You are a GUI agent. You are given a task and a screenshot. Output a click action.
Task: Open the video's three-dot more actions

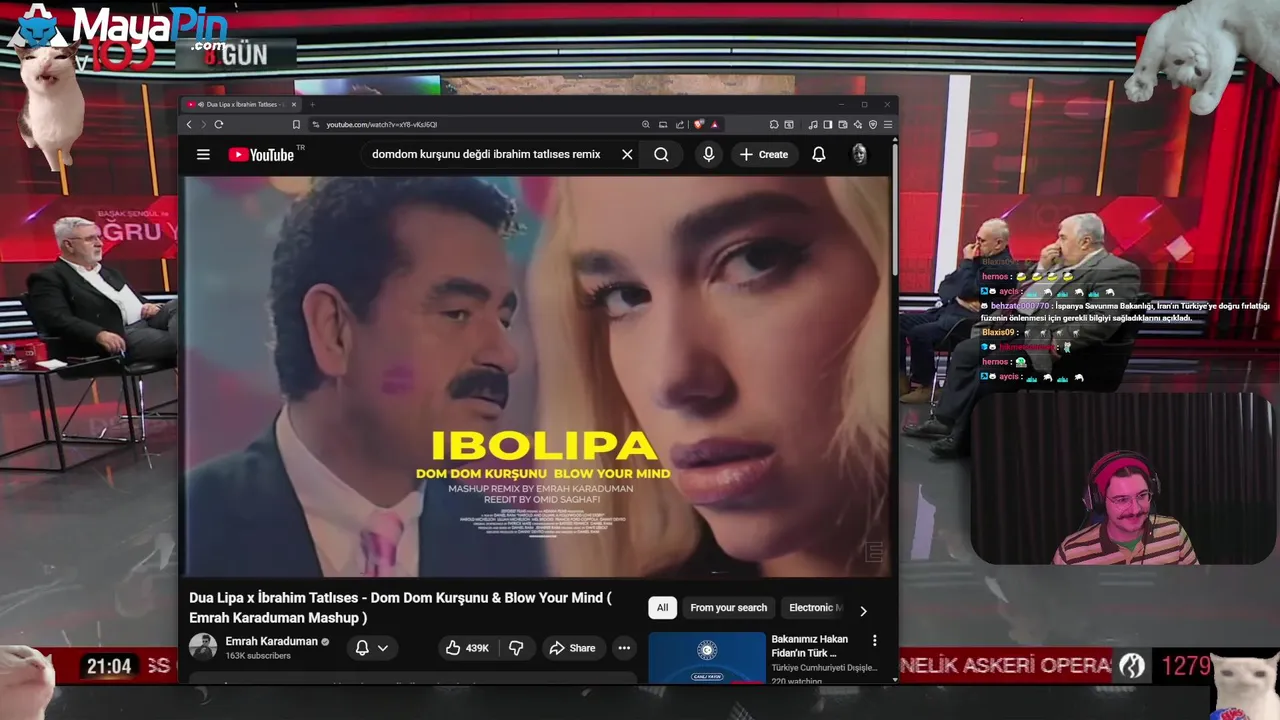pyautogui.click(x=624, y=648)
